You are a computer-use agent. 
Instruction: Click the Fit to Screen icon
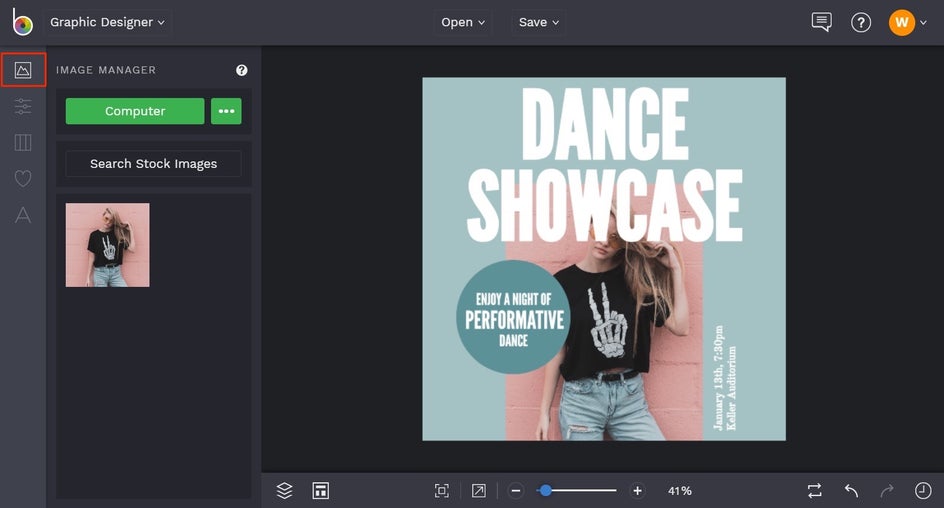point(441,490)
